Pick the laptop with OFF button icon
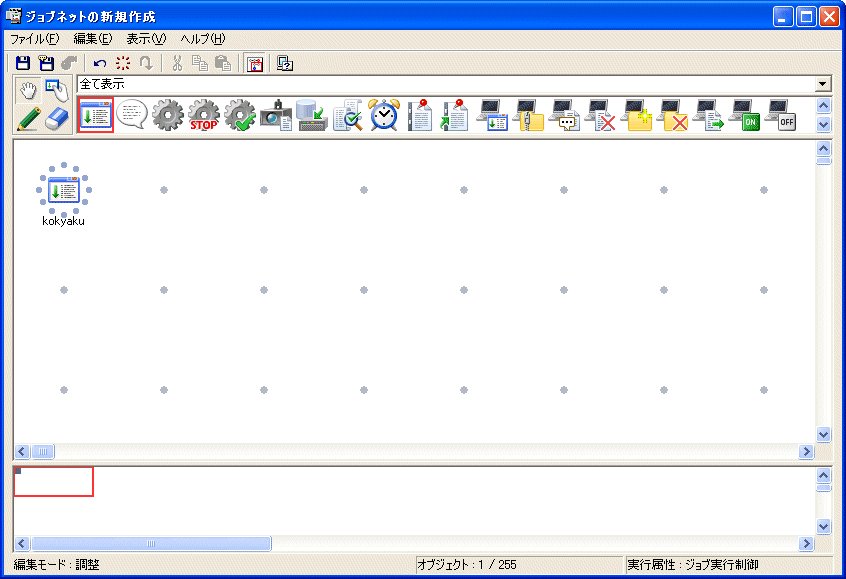846x579 pixels. coord(780,115)
